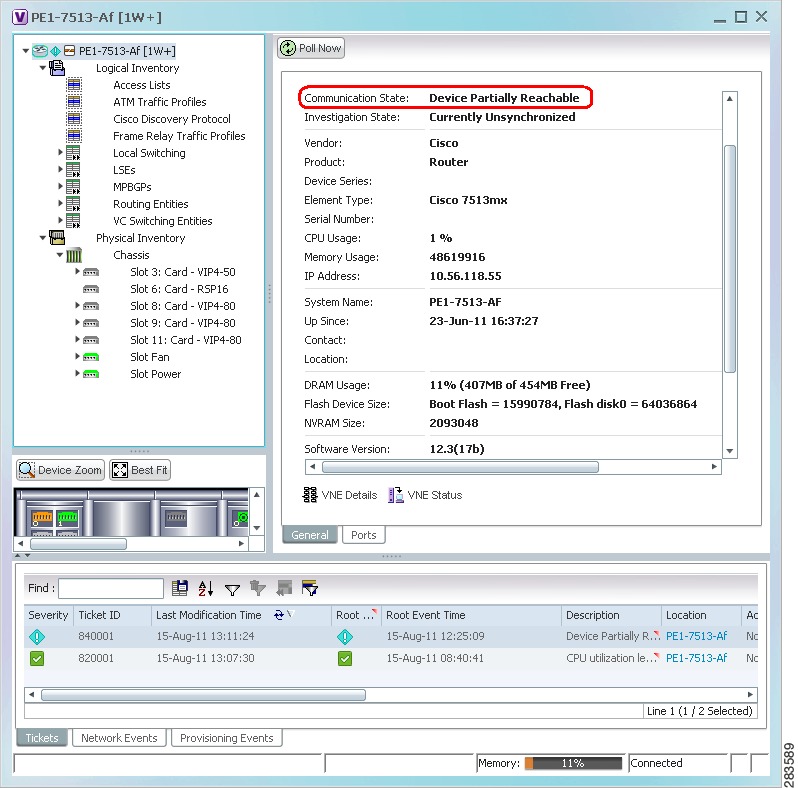Click root icon in ticket 840001 row
This screenshot has height=788, width=798.
tap(345, 636)
